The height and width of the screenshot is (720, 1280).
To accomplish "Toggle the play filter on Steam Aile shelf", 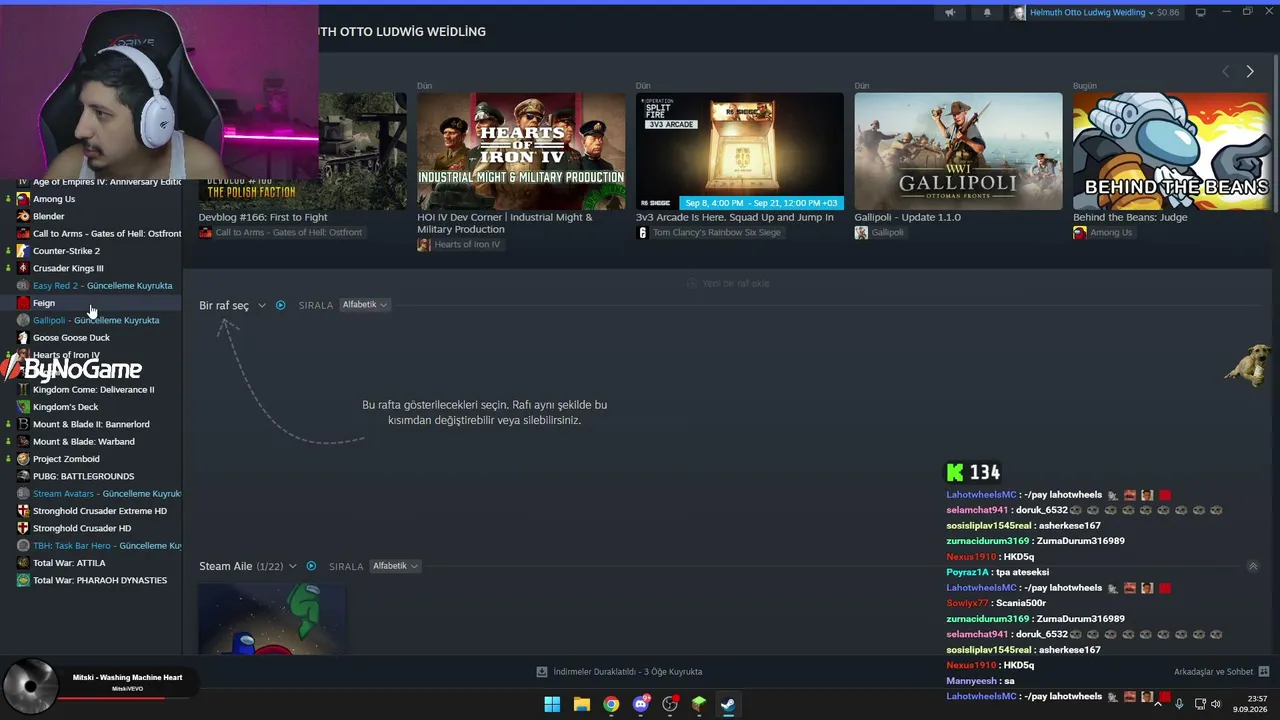I will pyautogui.click(x=311, y=566).
